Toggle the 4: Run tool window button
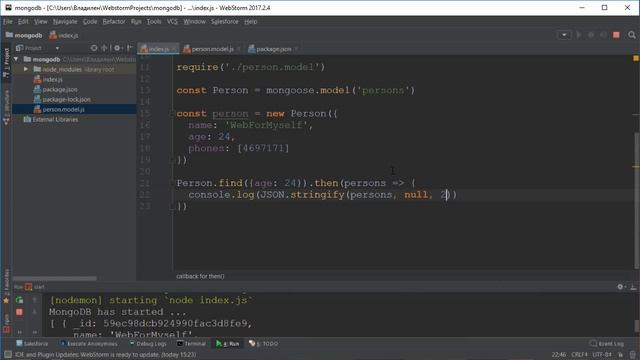 point(227,344)
